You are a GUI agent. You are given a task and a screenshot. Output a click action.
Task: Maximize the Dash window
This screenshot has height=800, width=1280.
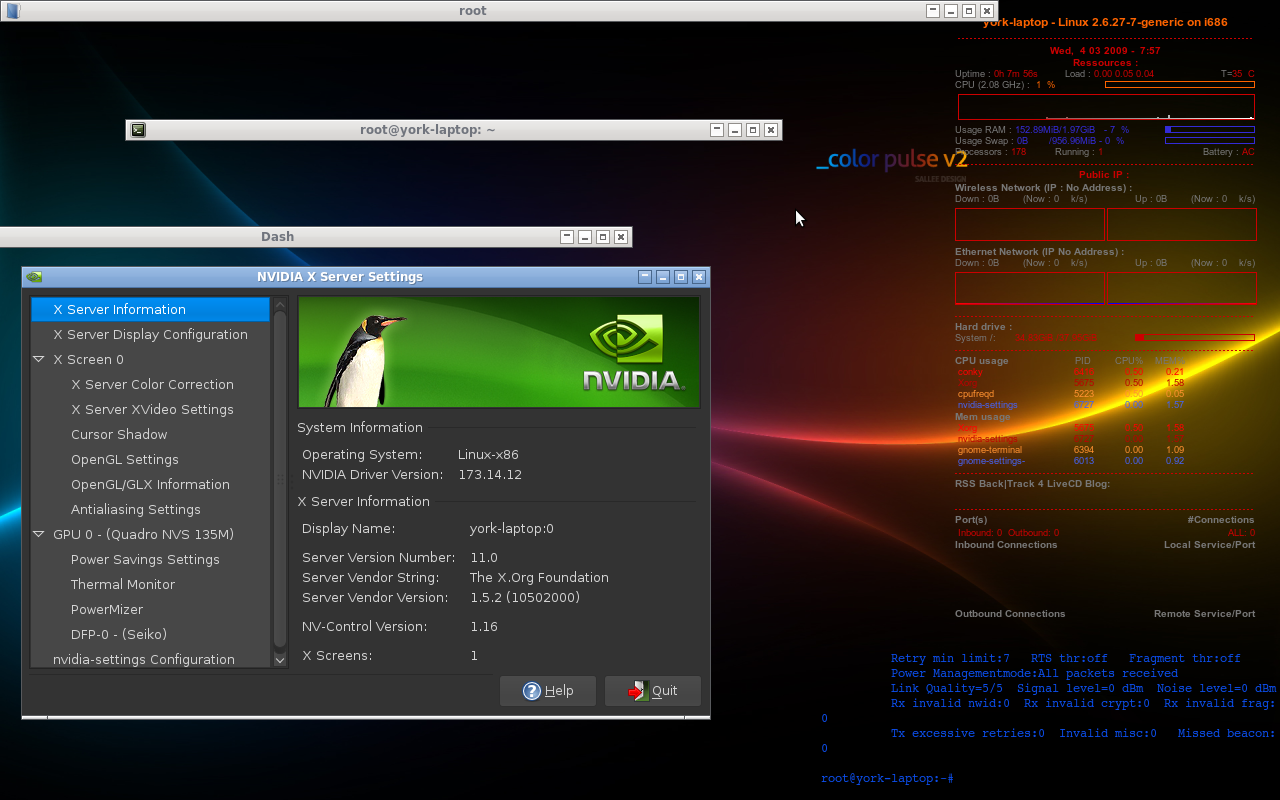[x=603, y=237]
